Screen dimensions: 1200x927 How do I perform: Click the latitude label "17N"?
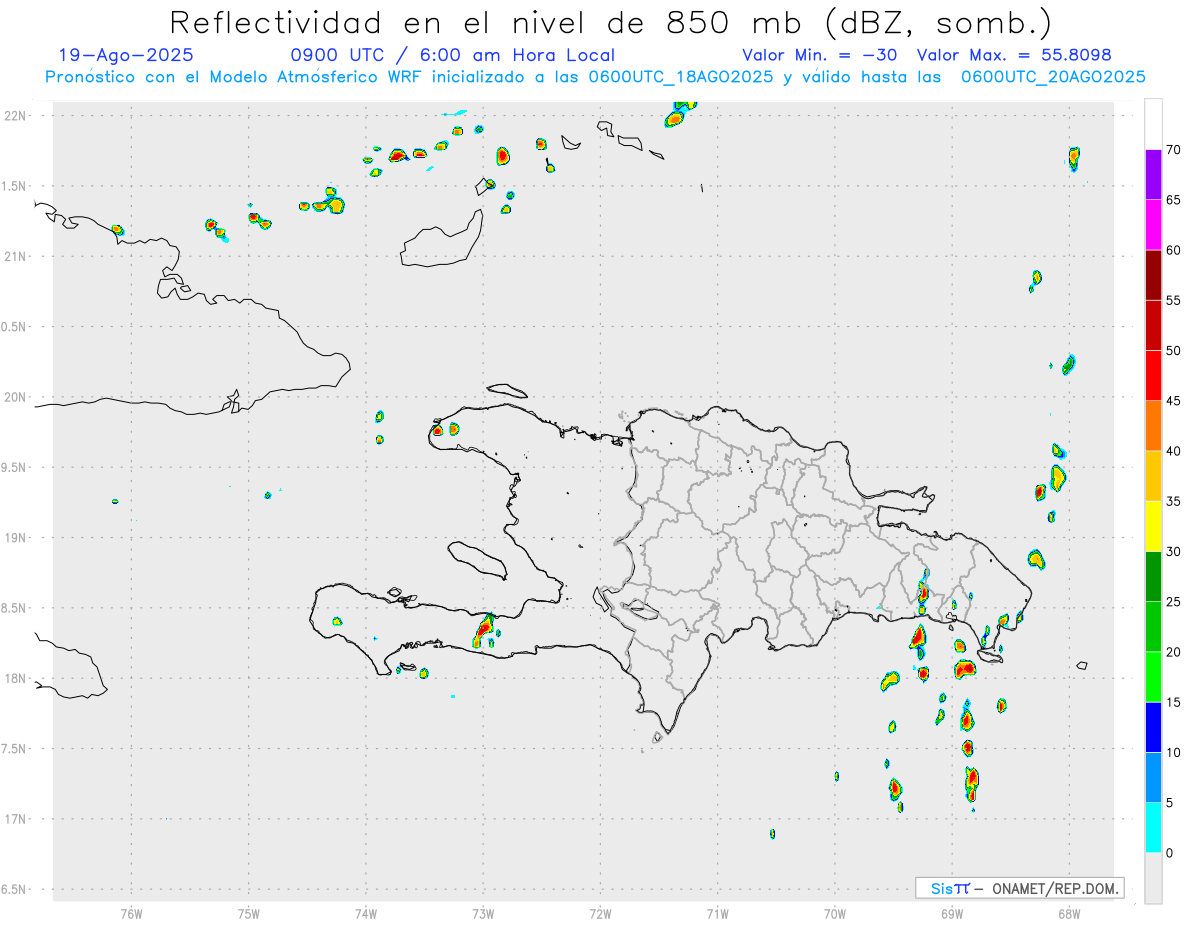click(16, 819)
